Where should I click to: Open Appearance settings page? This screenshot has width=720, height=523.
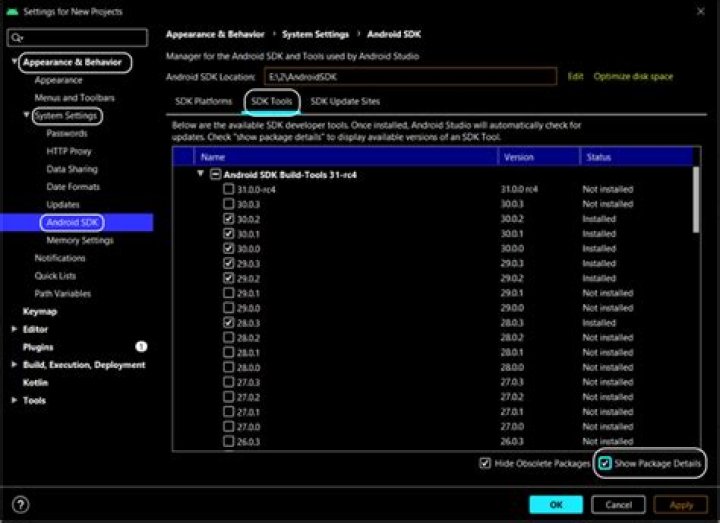58,80
